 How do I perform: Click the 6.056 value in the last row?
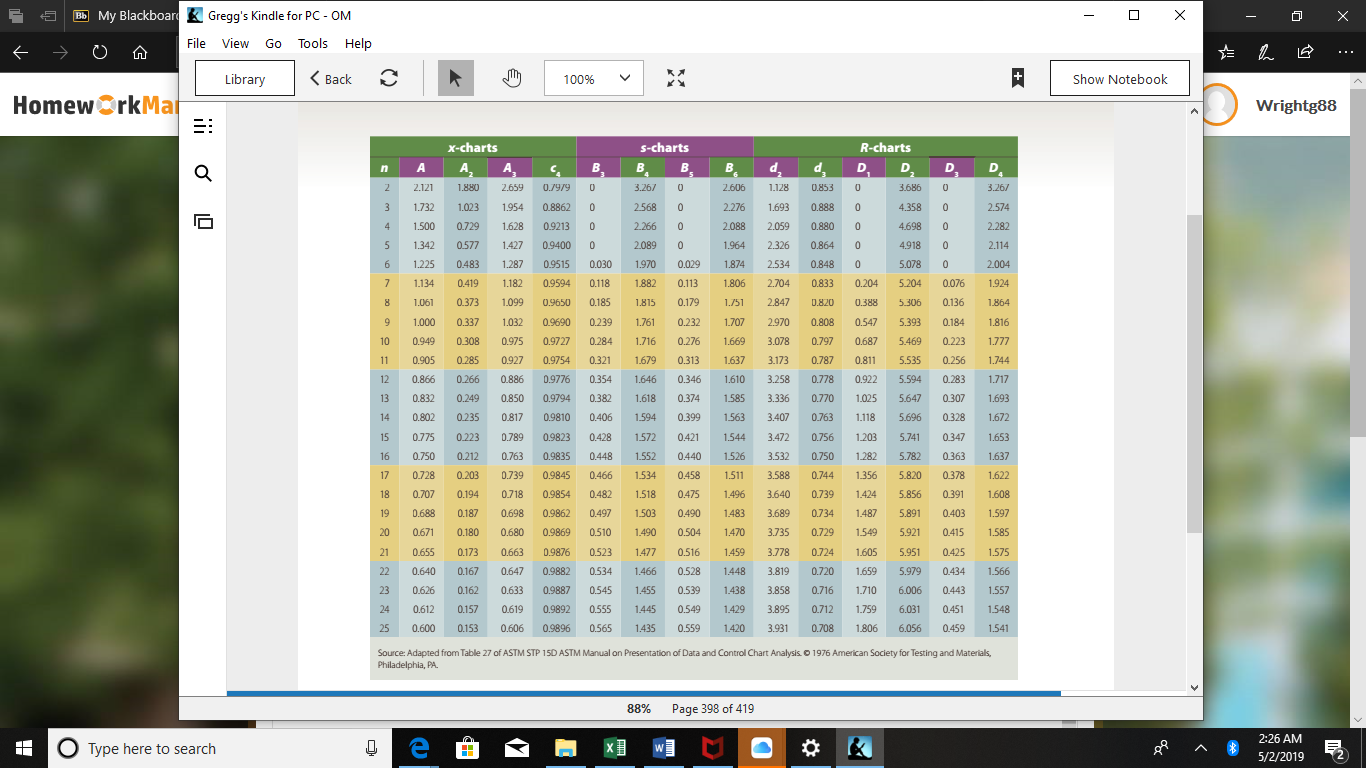[910, 629]
